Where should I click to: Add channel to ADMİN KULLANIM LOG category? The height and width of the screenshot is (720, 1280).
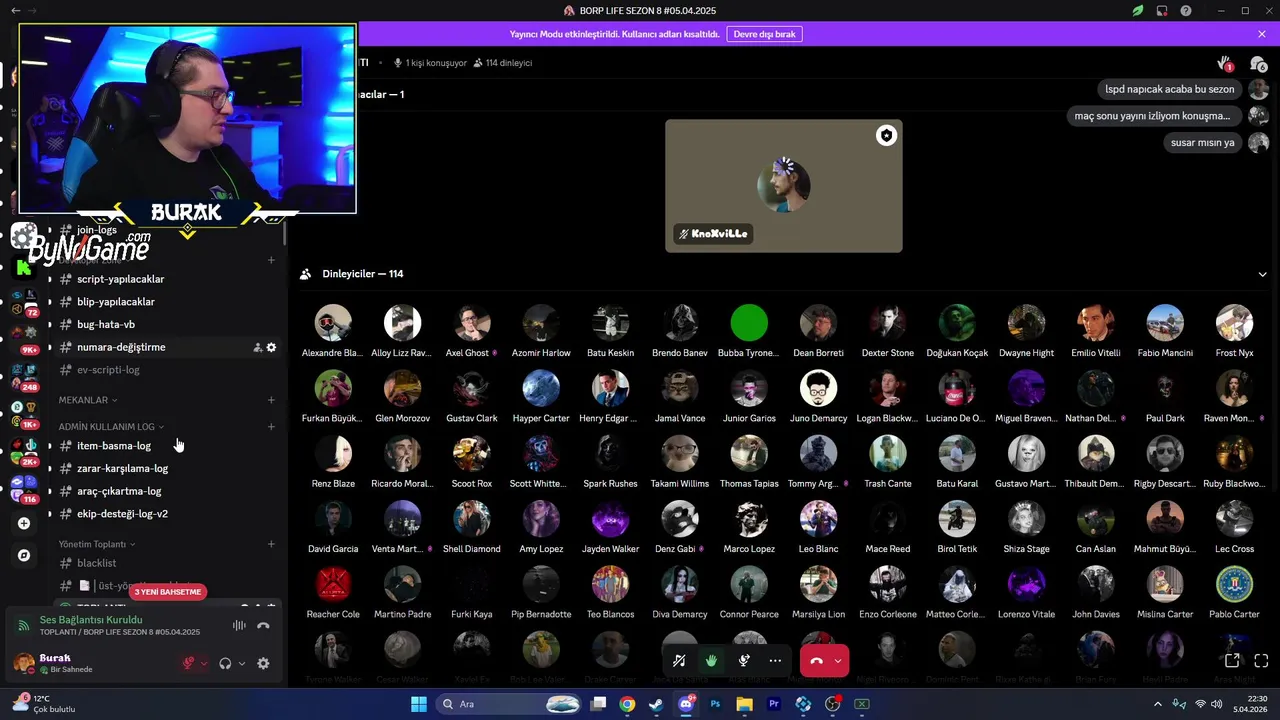[271, 427]
